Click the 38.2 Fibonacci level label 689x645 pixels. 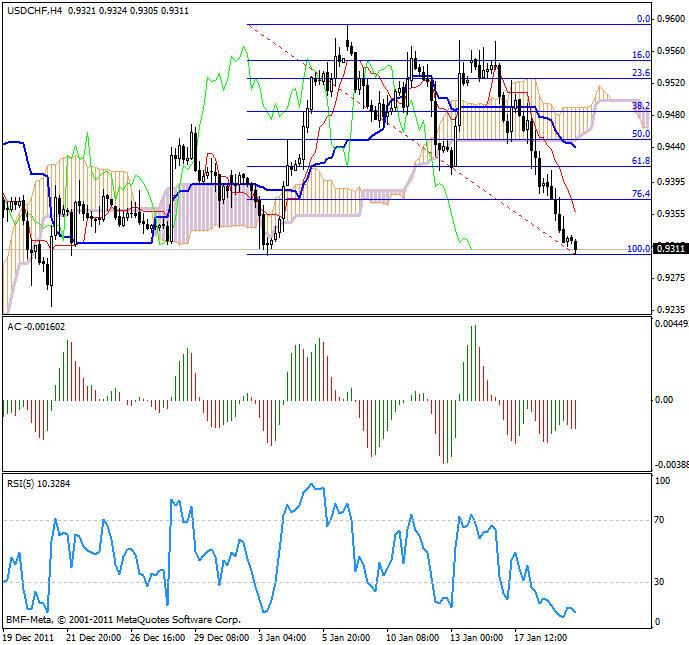coord(641,105)
